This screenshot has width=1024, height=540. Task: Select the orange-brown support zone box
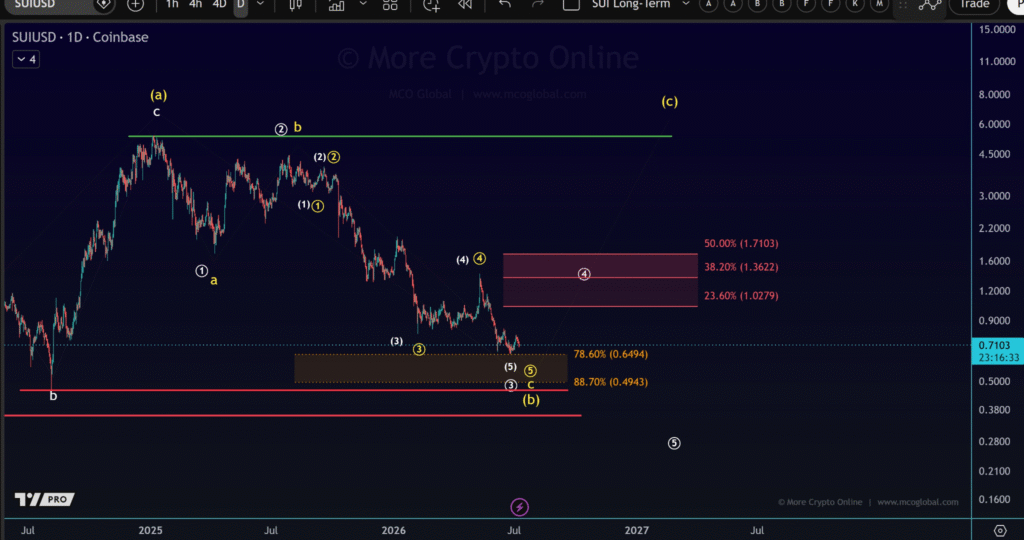(x=430, y=368)
